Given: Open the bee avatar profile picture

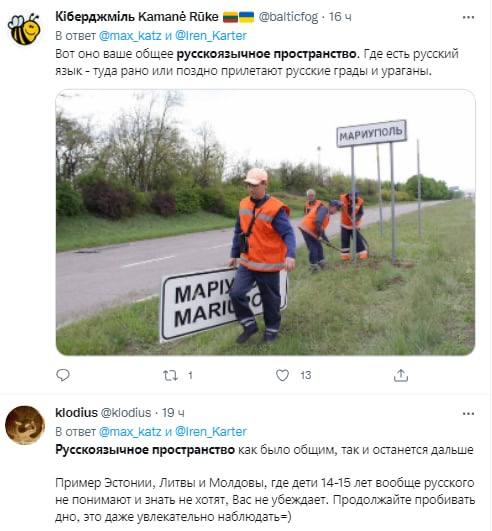Looking at the screenshot, I should [24, 29].
